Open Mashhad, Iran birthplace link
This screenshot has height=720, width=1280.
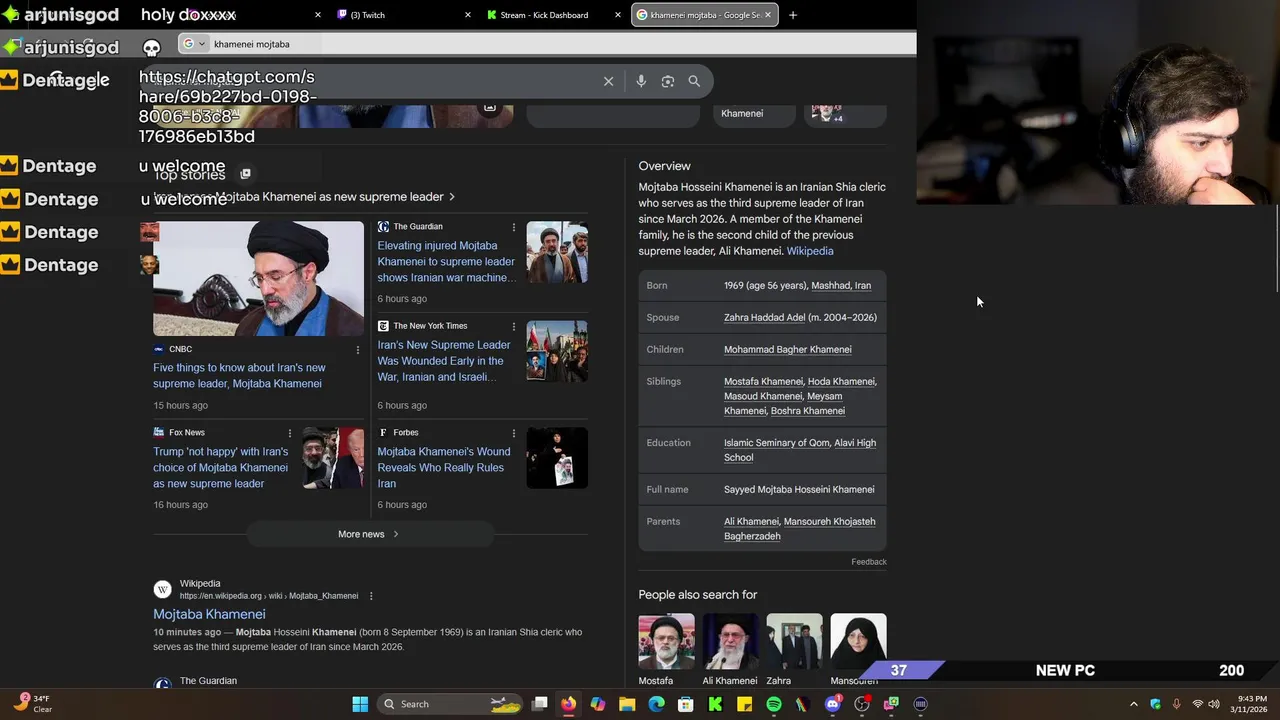pos(841,286)
